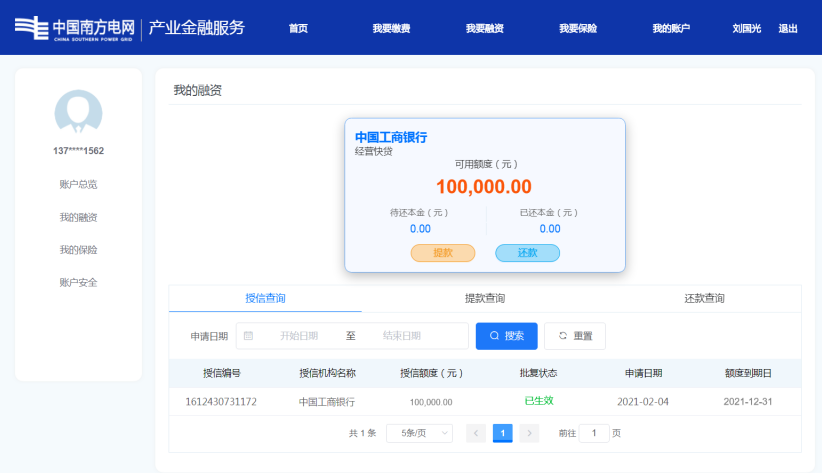Open 账户安全 in the sidebar

[78, 282]
